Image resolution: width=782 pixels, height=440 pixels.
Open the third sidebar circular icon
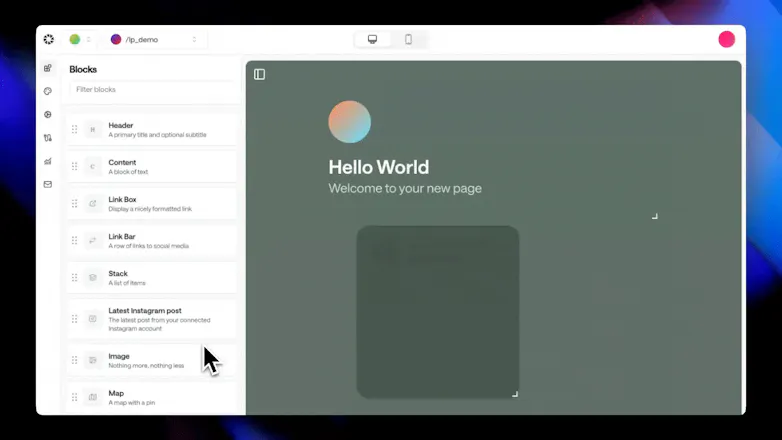point(48,115)
